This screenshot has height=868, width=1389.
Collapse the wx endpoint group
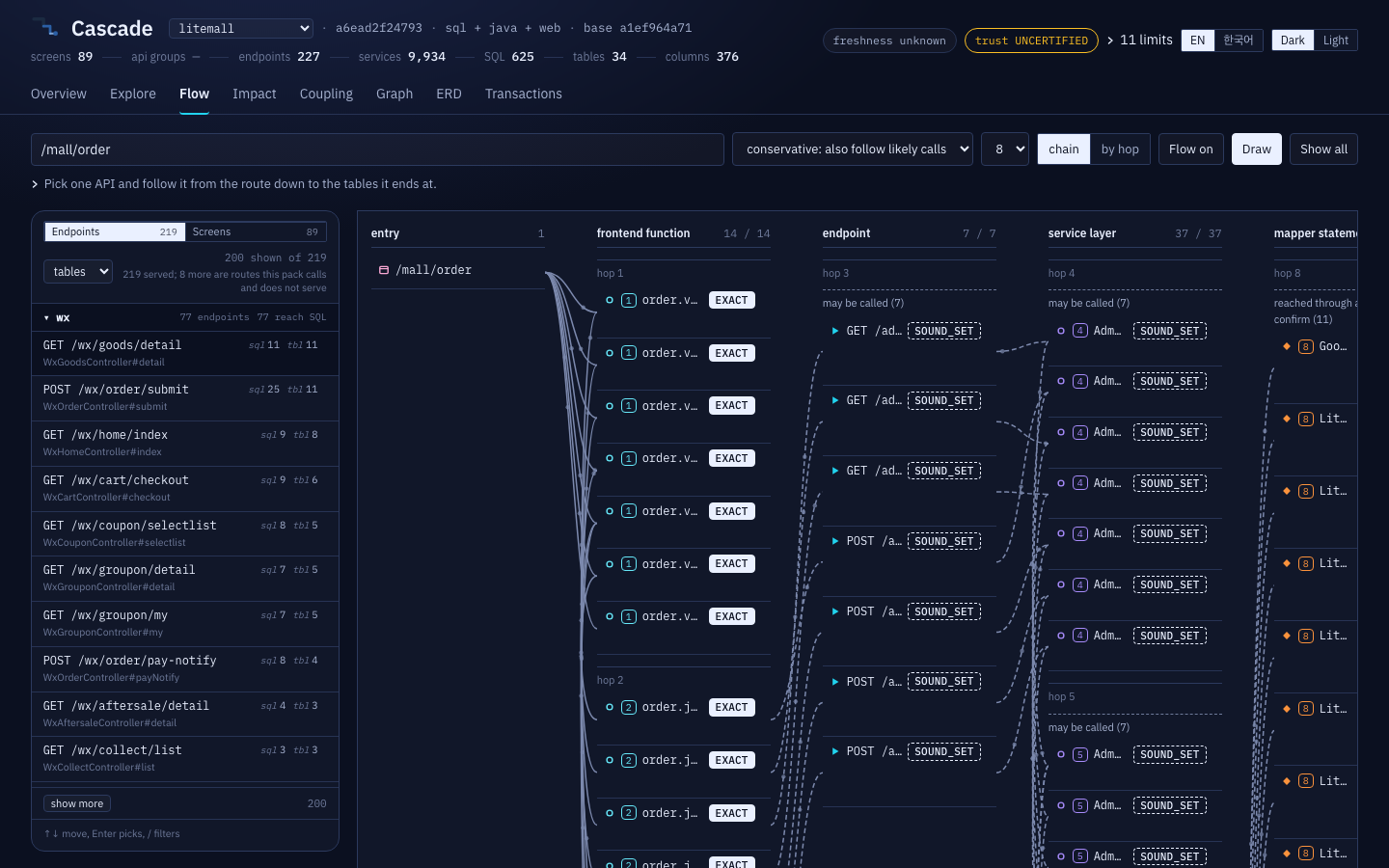click(185, 317)
